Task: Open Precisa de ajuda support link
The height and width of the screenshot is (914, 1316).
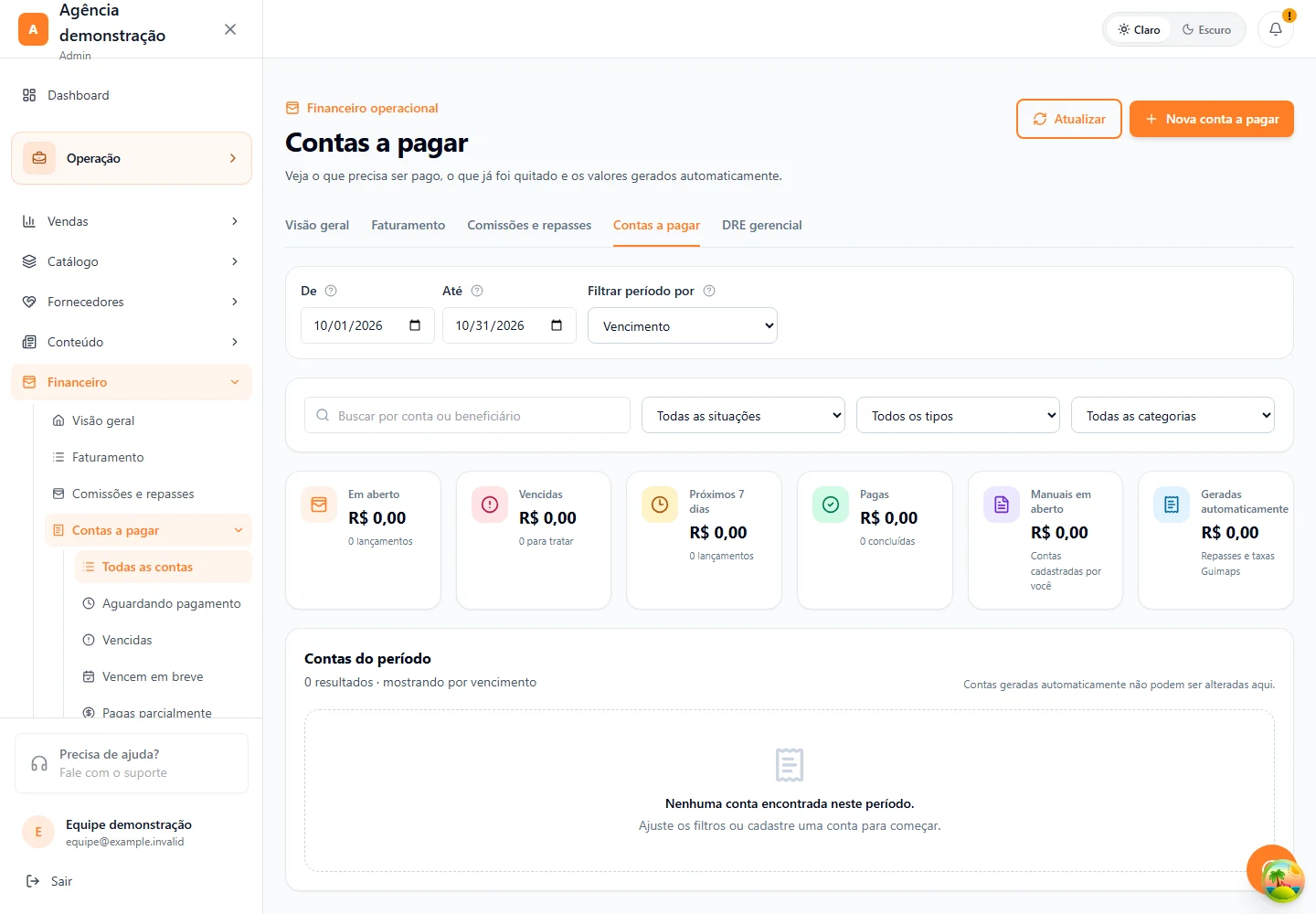Action: click(x=132, y=763)
